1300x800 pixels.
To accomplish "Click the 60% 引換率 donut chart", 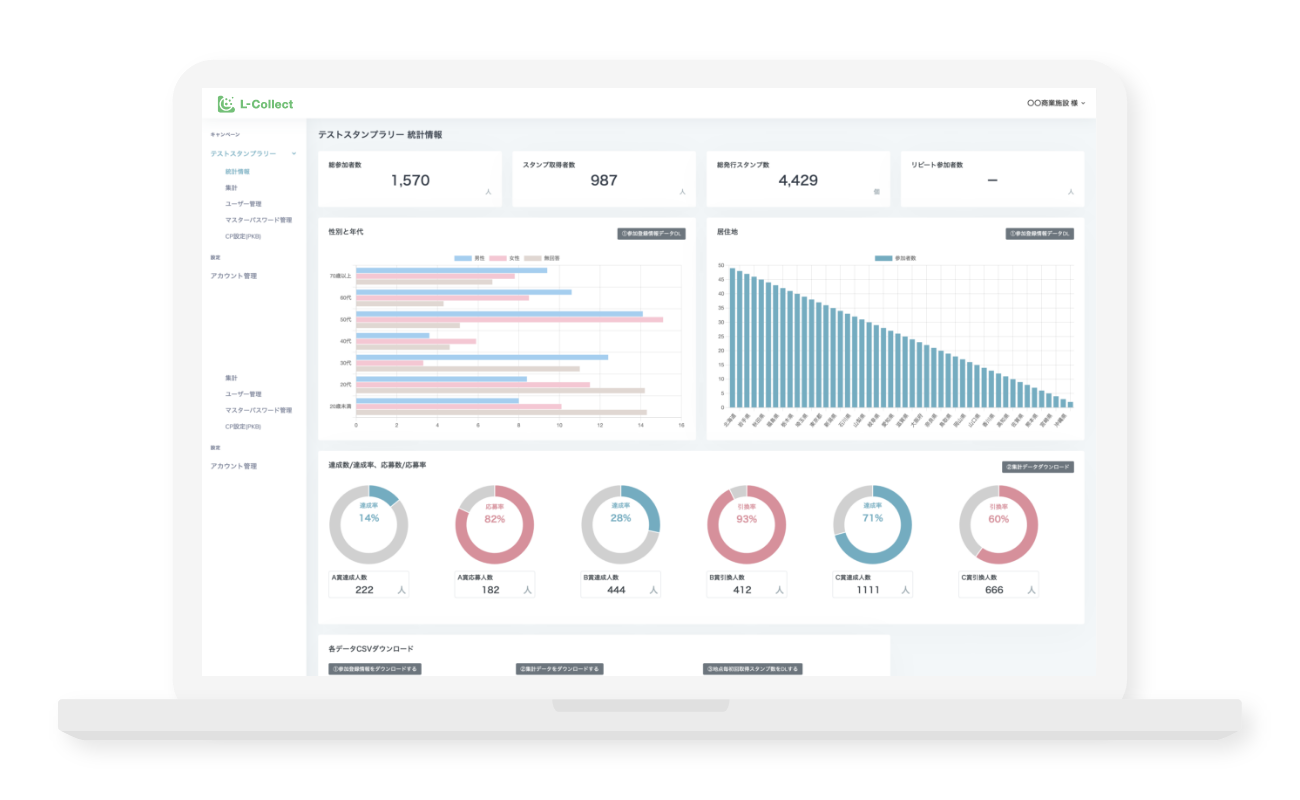I will pyautogui.click(x=999, y=525).
